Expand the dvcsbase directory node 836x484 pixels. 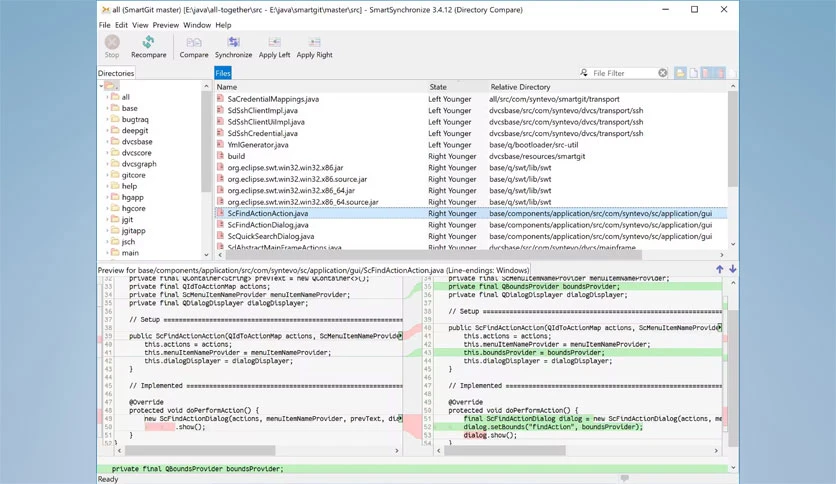(x=107, y=142)
